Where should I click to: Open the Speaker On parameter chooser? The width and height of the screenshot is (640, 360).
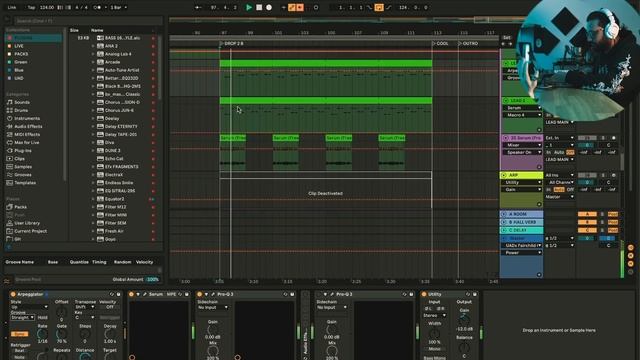(x=522, y=152)
